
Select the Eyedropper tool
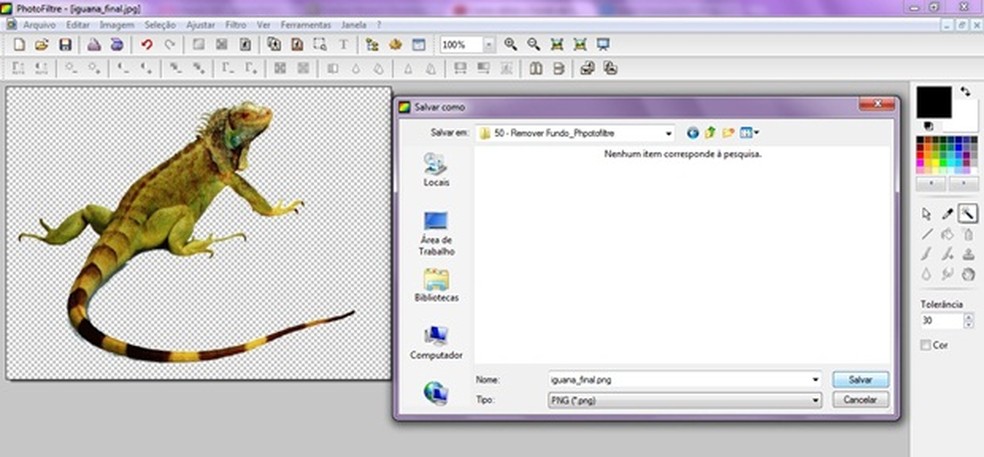[948, 214]
